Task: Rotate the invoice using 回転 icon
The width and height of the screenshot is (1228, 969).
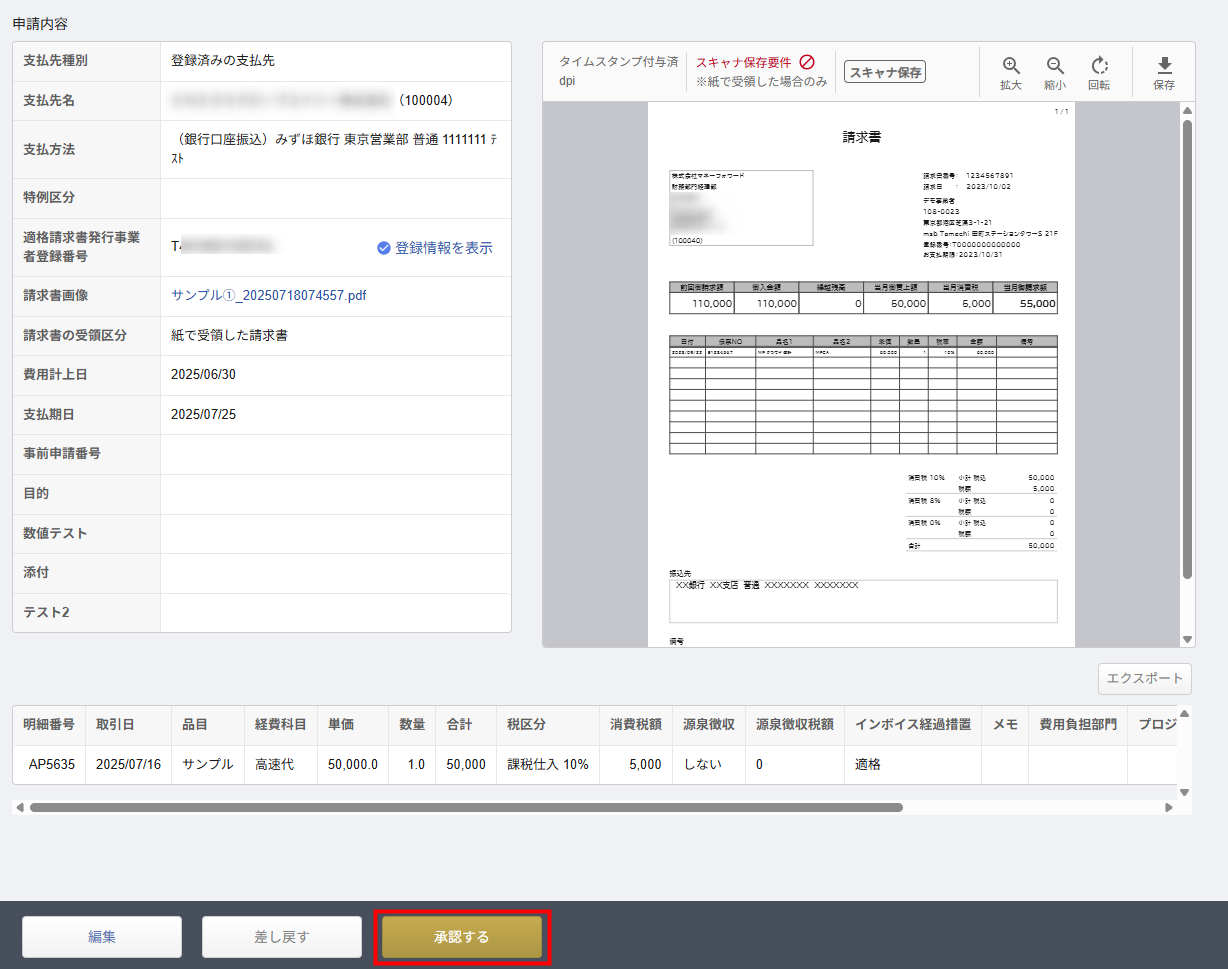Action: 1099,66
